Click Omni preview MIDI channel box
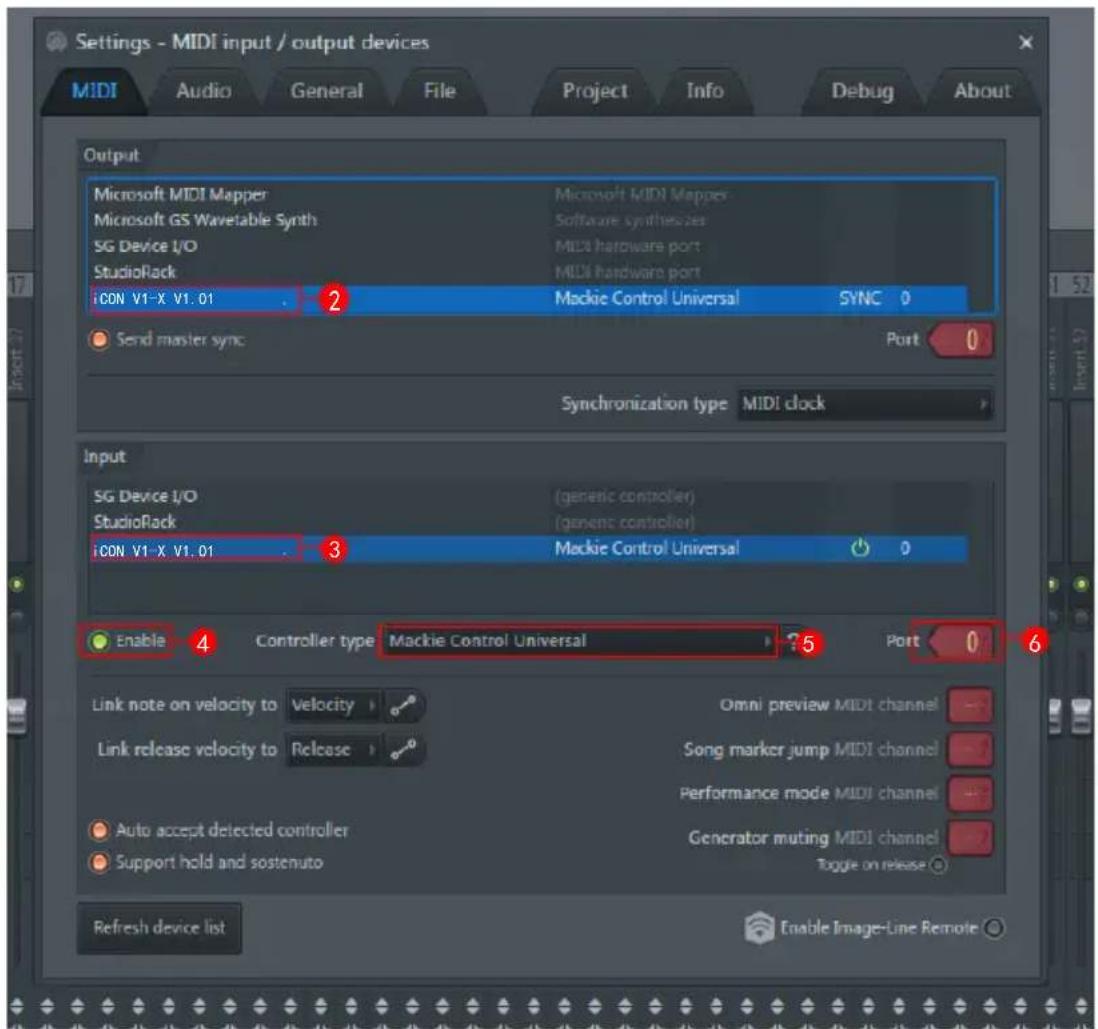The width and height of the screenshot is (1098, 1029). pos(970,705)
